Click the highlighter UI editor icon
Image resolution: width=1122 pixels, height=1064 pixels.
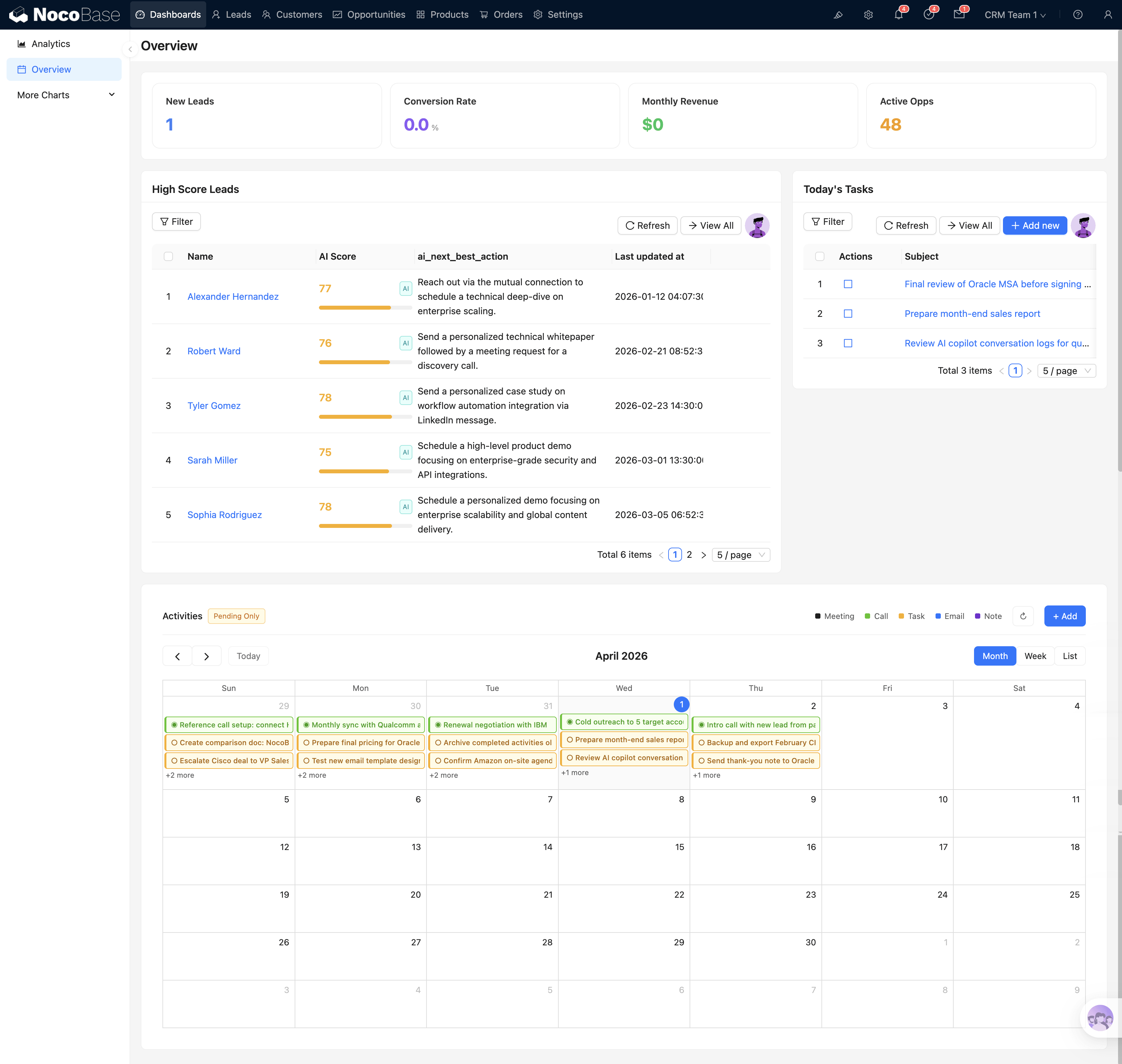click(838, 15)
